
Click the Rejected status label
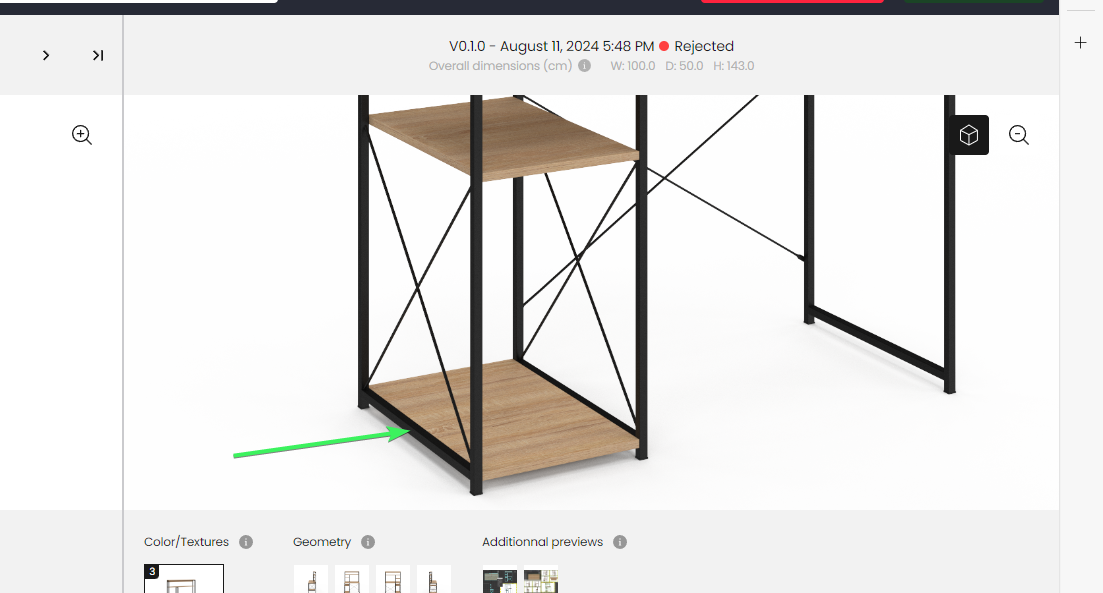point(703,46)
